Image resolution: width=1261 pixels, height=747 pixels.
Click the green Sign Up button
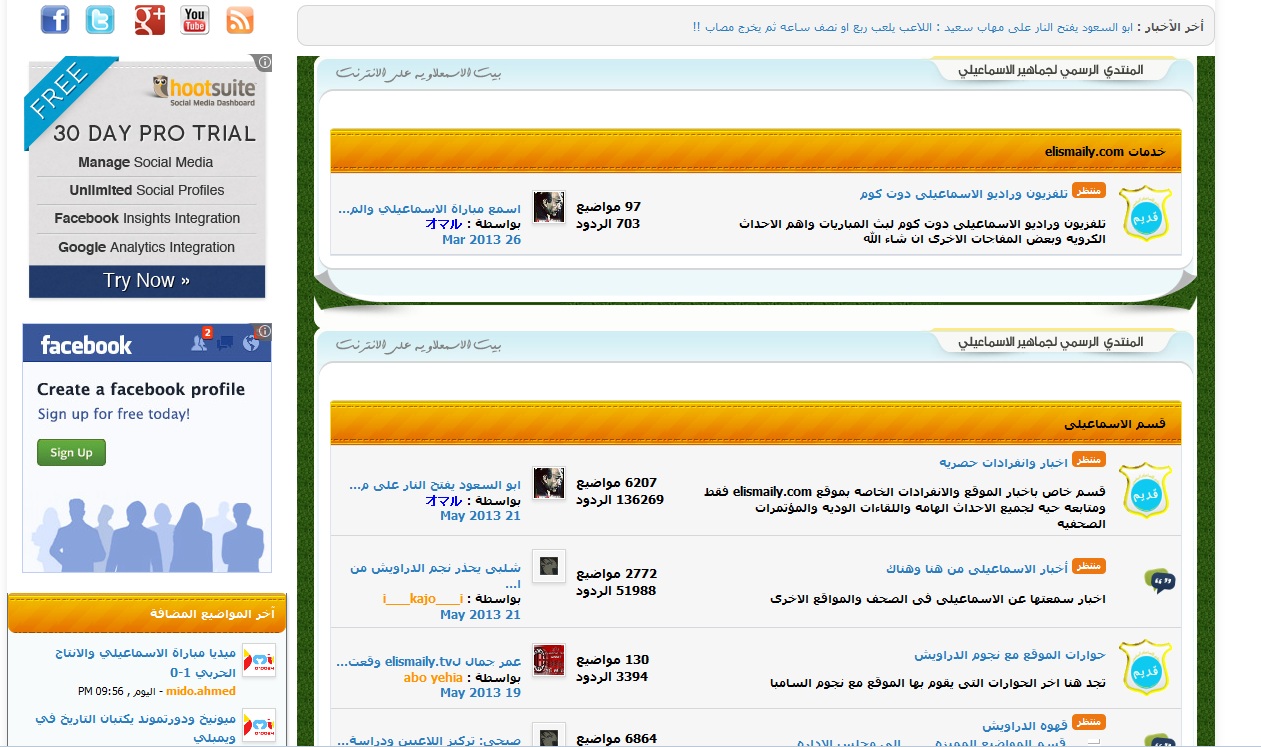pos(71,453)
